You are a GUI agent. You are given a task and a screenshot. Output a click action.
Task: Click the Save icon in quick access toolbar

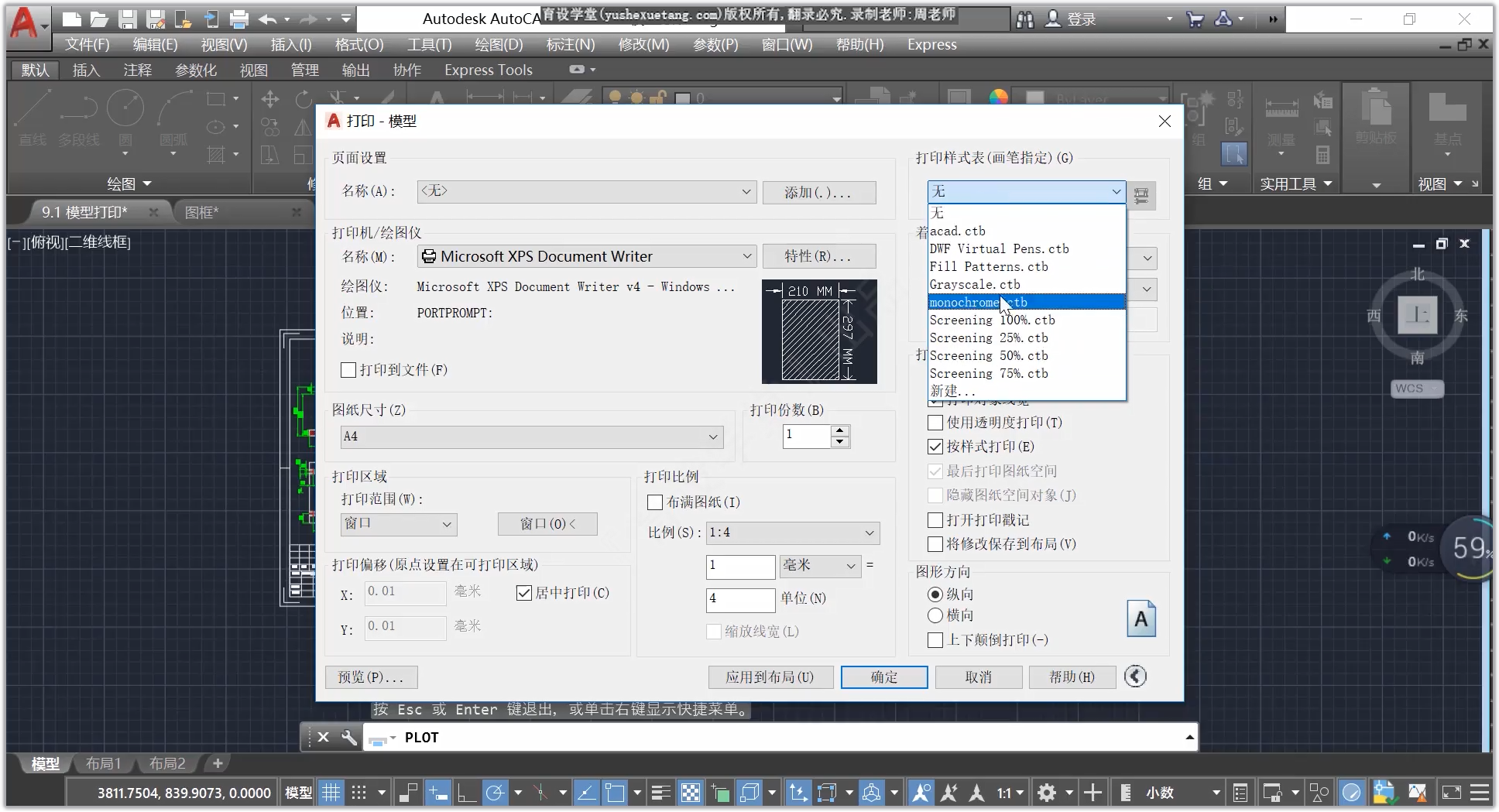(x=128, y=19)
